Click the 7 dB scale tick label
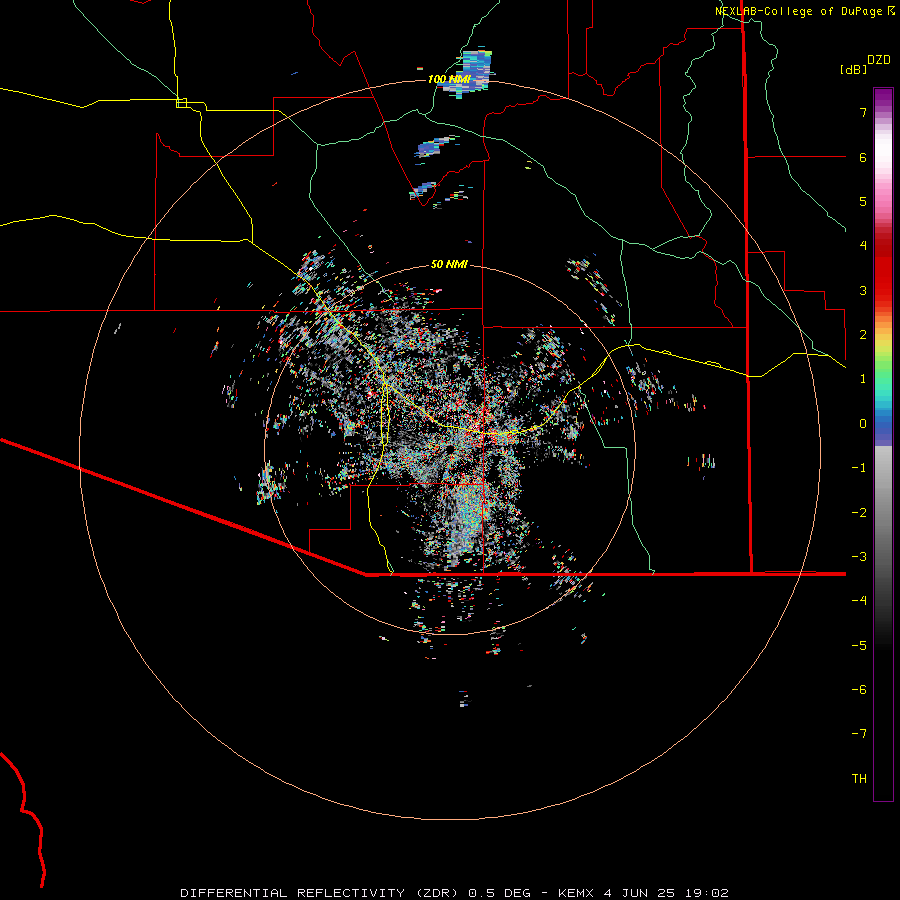This screenshot has height=900, width=900. (x=863, y=112)
